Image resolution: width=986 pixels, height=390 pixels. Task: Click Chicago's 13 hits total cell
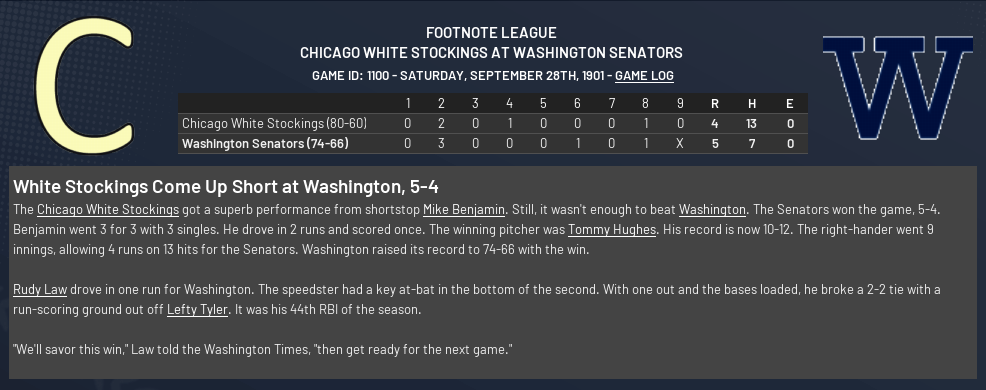pos(751,123)
